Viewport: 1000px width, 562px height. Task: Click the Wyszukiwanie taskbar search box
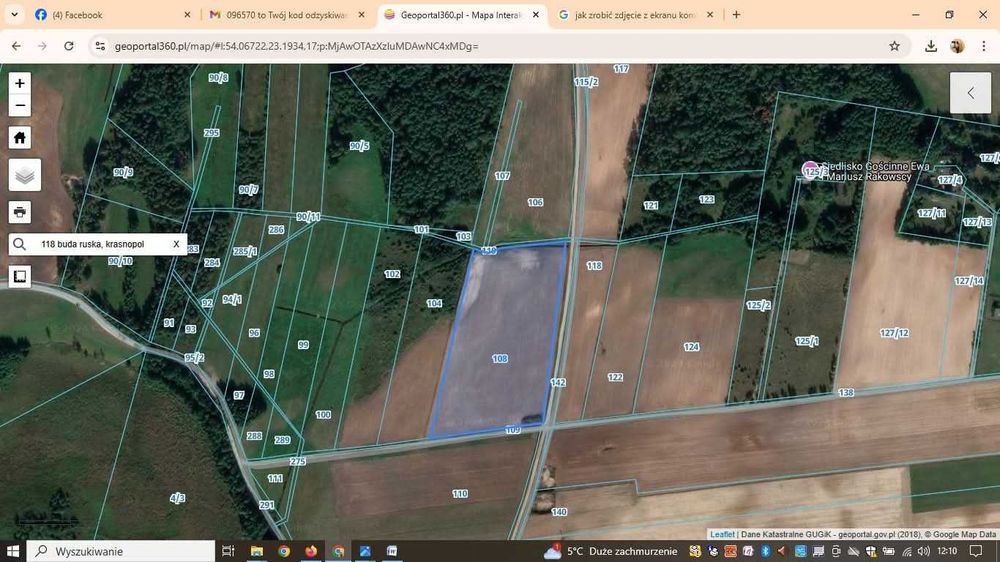tap(121, 551)
